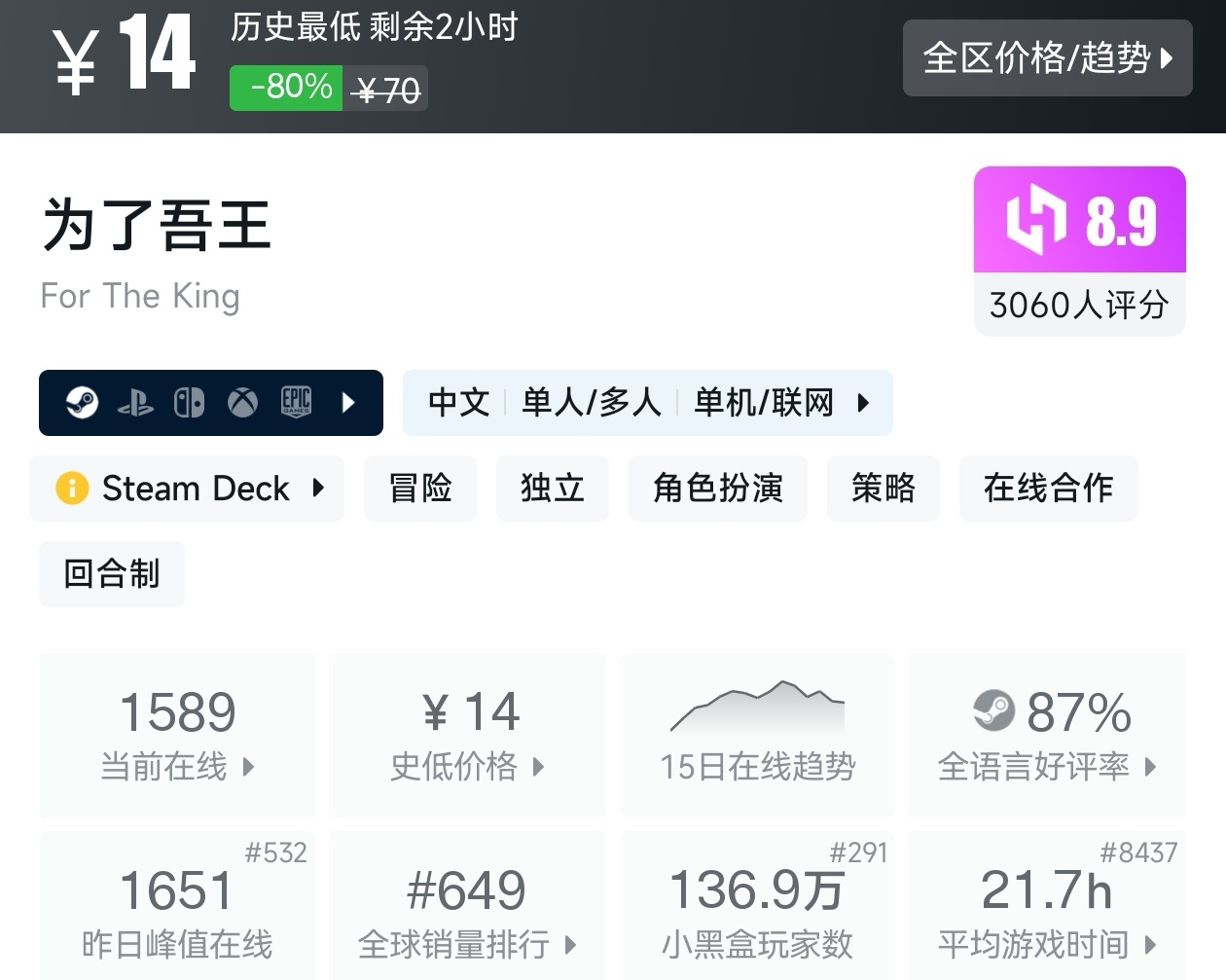Open 史低价格 ¥14 stat
The width and height of the screenshot is (1226, 980).
point(467,736)
